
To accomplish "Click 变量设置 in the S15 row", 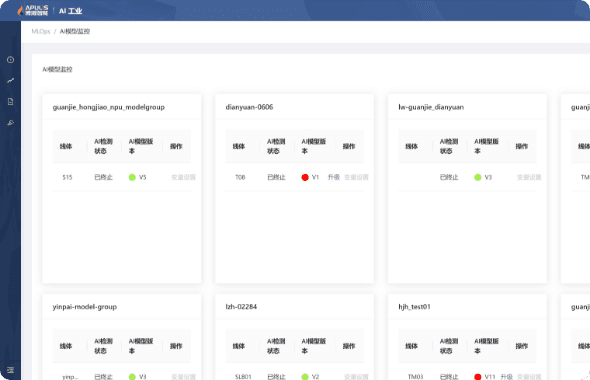I will point(183,177).
